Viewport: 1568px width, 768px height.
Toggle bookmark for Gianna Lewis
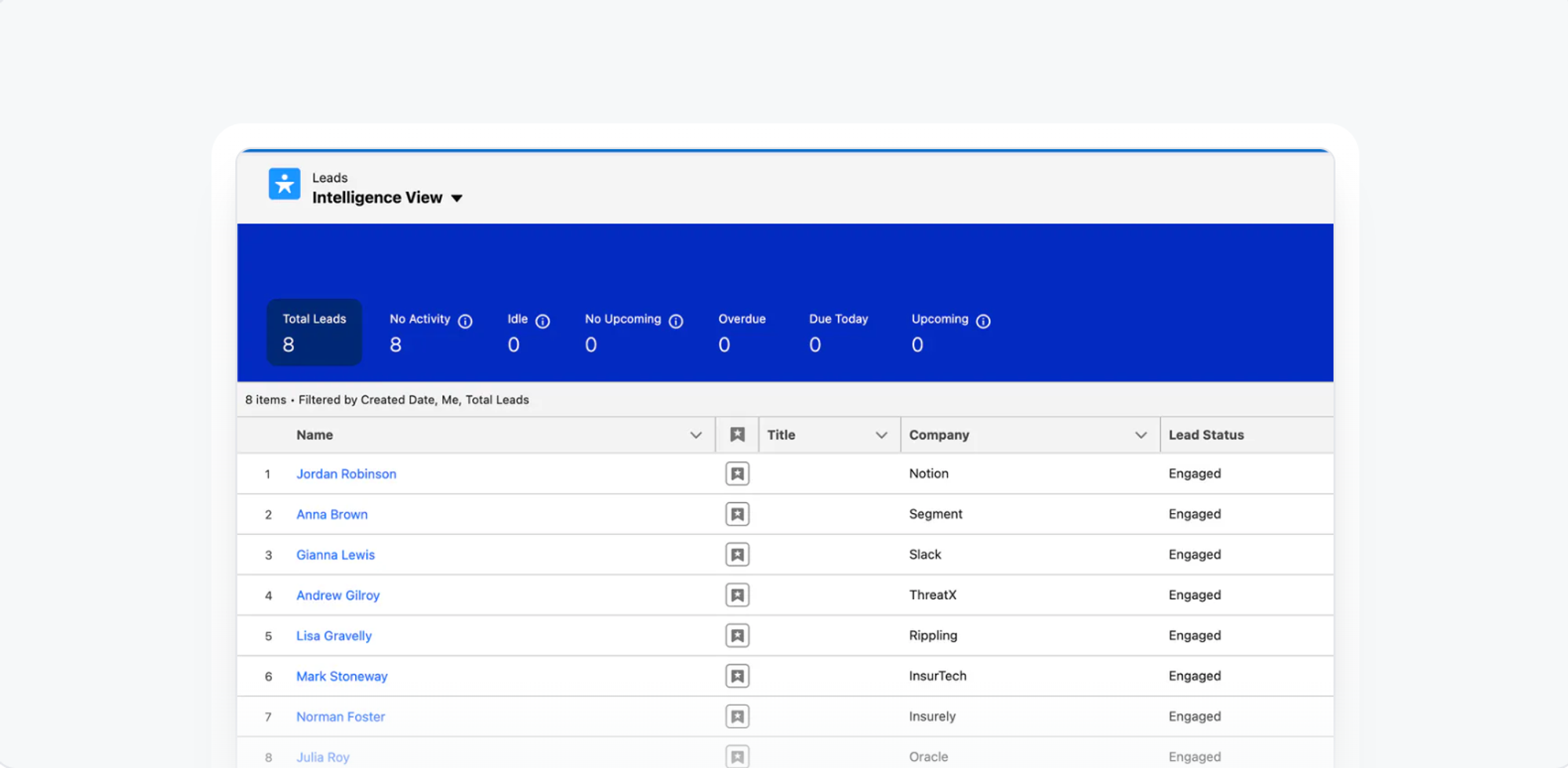(x=737, y=555)
